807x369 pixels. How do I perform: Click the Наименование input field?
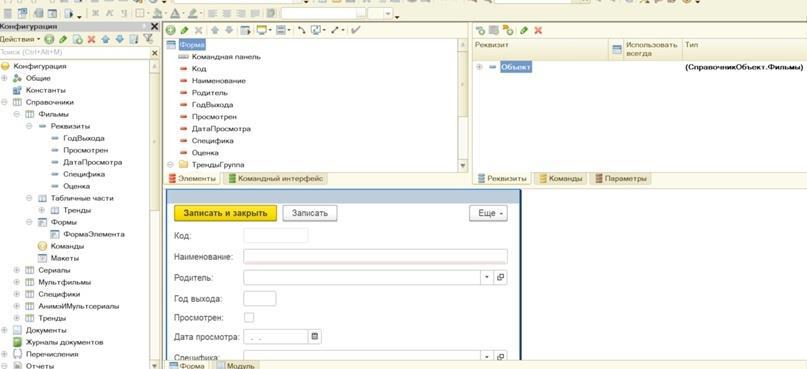(x=375, y=256)
